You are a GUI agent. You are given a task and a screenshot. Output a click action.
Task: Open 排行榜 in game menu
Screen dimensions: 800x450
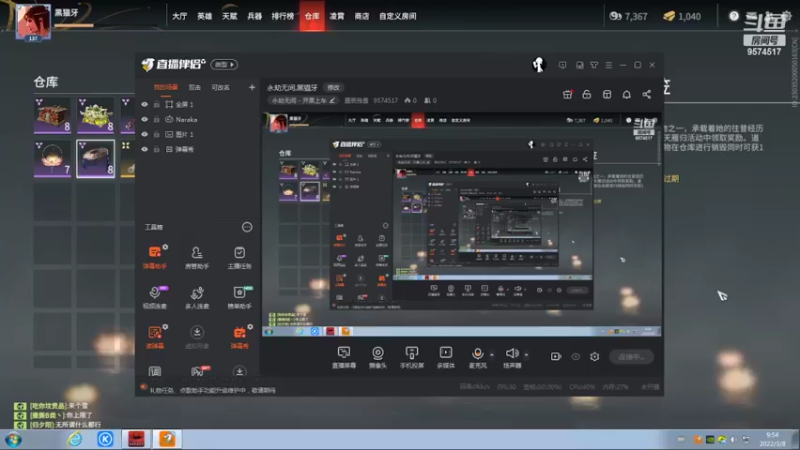pyautogui.click(x=283, y=16)
